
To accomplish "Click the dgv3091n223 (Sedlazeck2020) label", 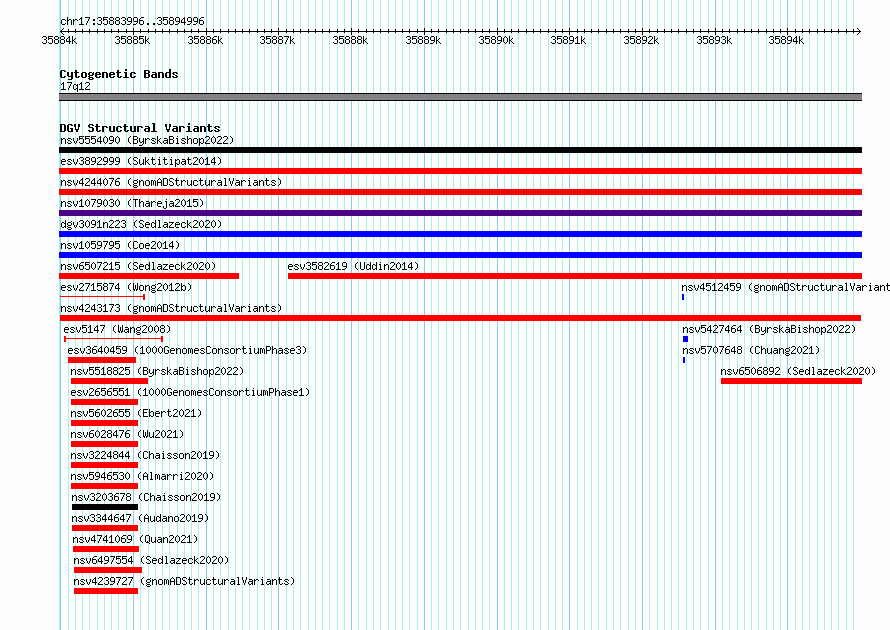I will pos(141,224).
